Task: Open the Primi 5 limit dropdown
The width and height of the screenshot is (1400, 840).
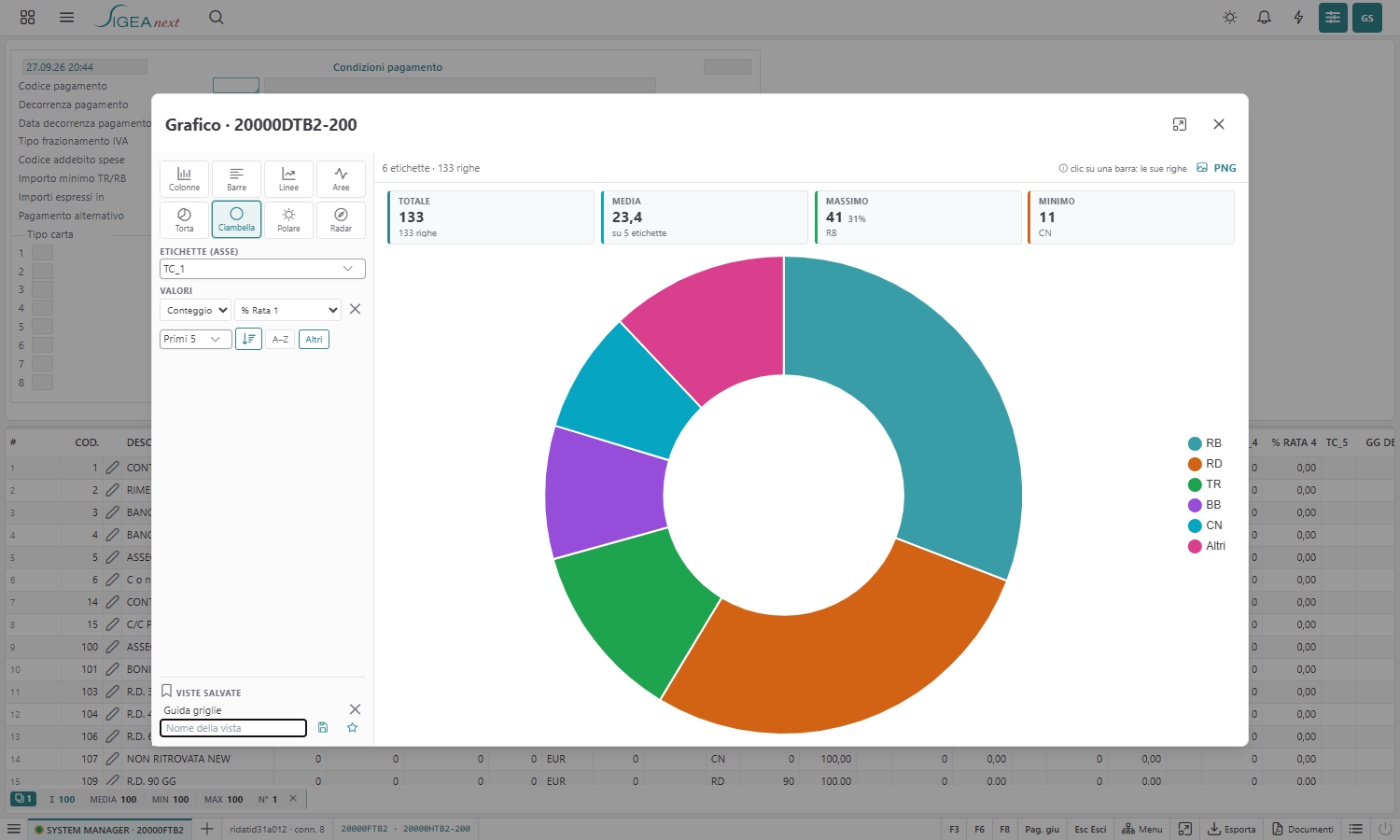Action: [195, 339]
